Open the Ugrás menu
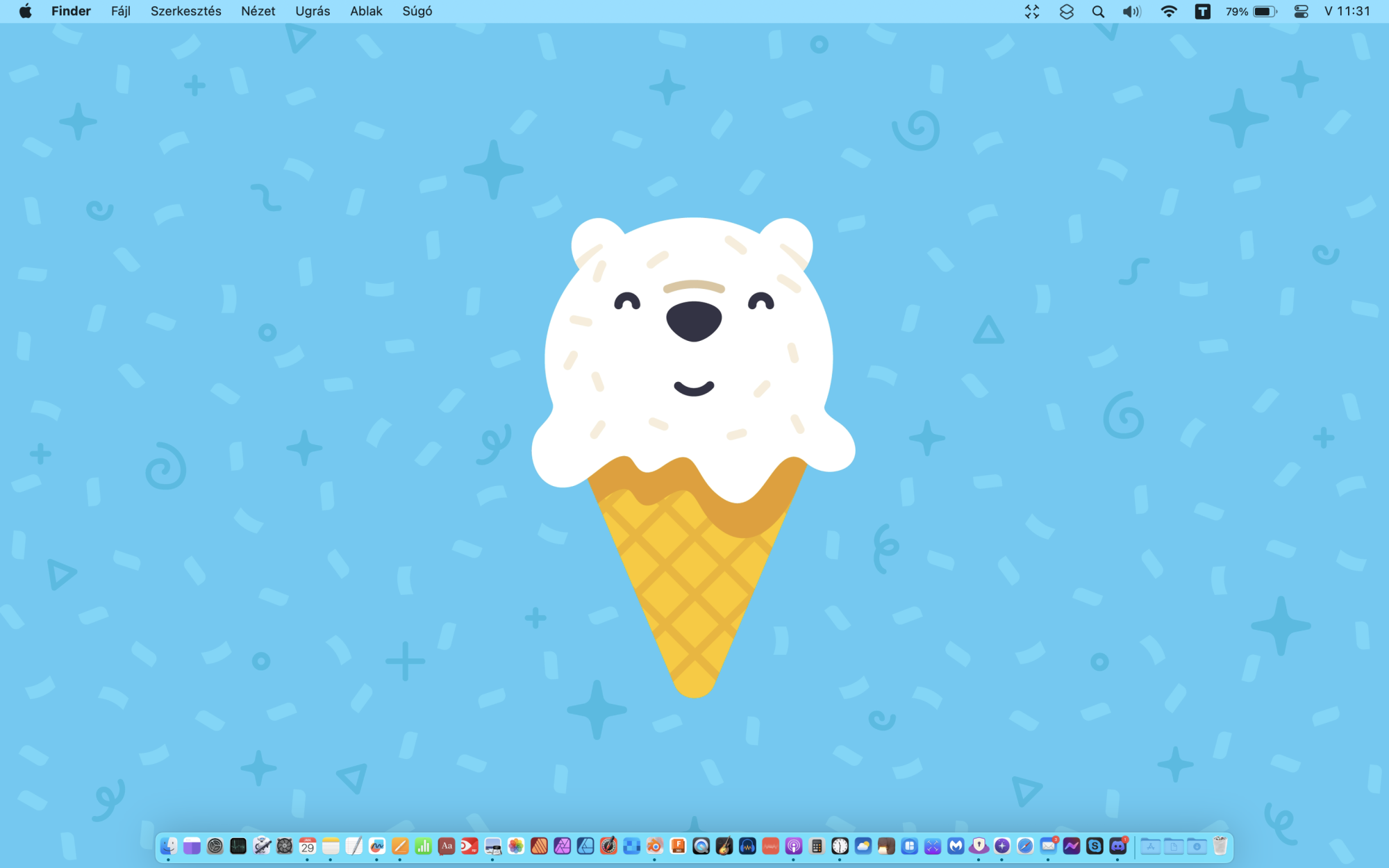 313,11
